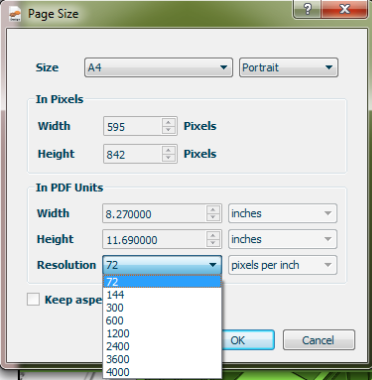Click the Page Size title bar app icon

(15, 15)
